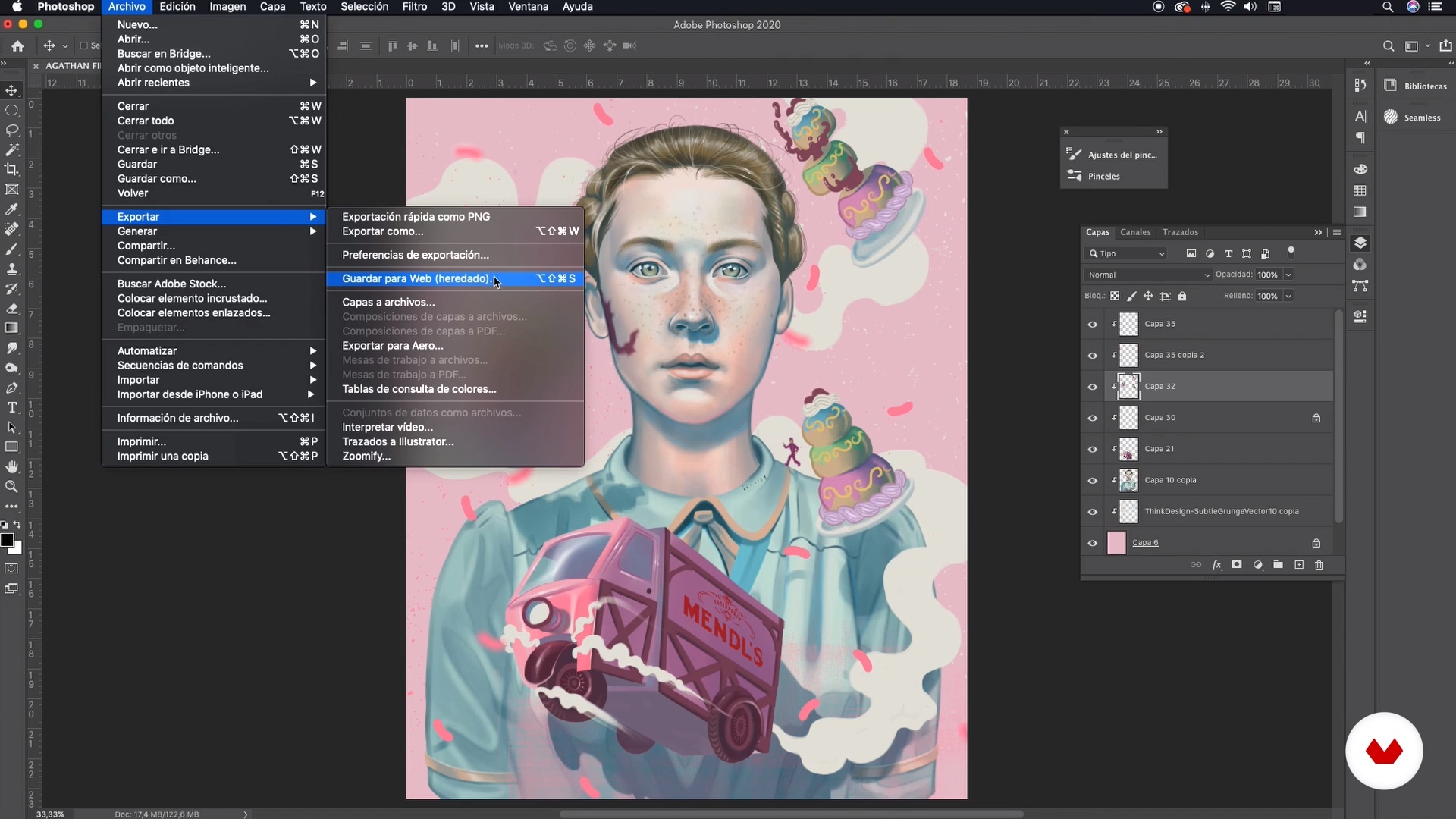Viewport: 1456px width, 819px height.
Task: Select the Gradient tool
Action: tap(12, 328)
